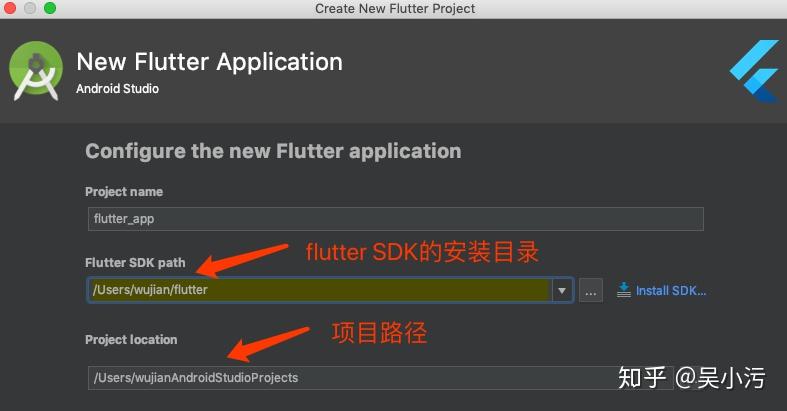Click the Project name input field
Screen dimensions: 787x411
click(x=396, y=219)
